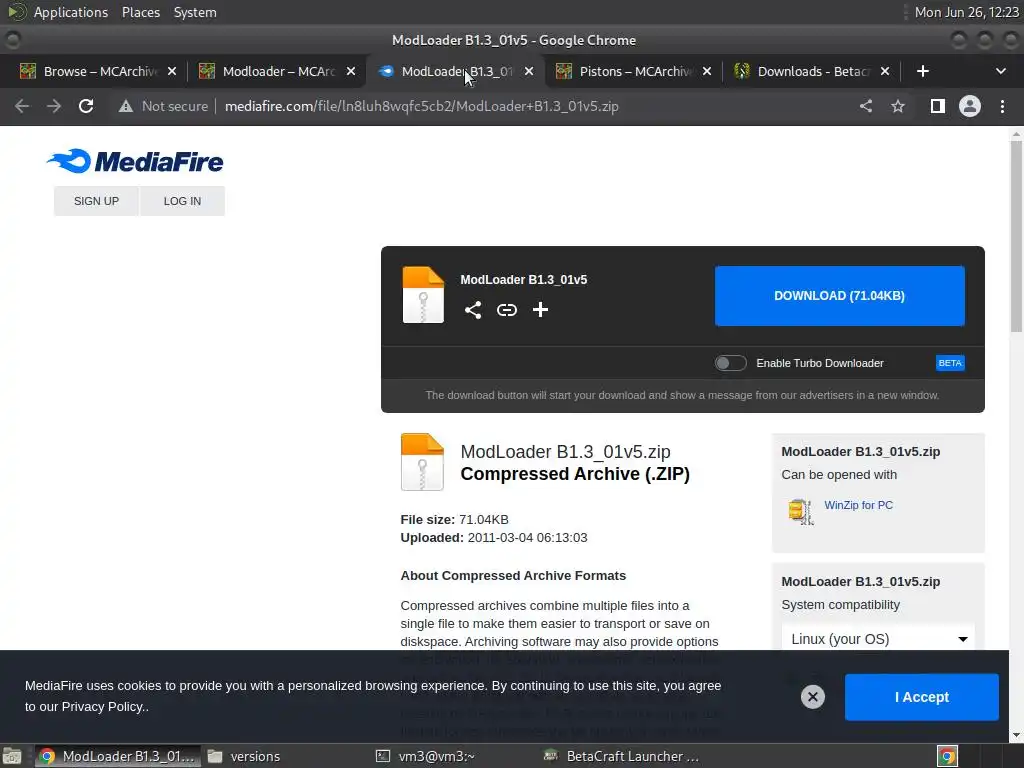1024x768 pixels.
Task: Click the Not secure warning icon
Action: (x=125, y=106)
